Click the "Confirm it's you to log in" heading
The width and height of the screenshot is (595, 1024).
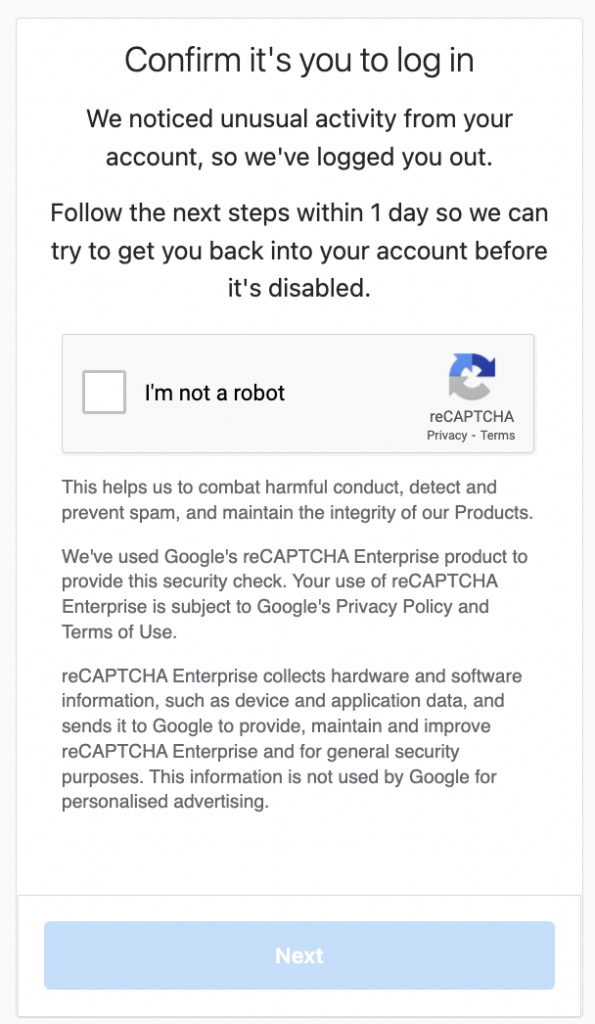[x=299, y=60]
